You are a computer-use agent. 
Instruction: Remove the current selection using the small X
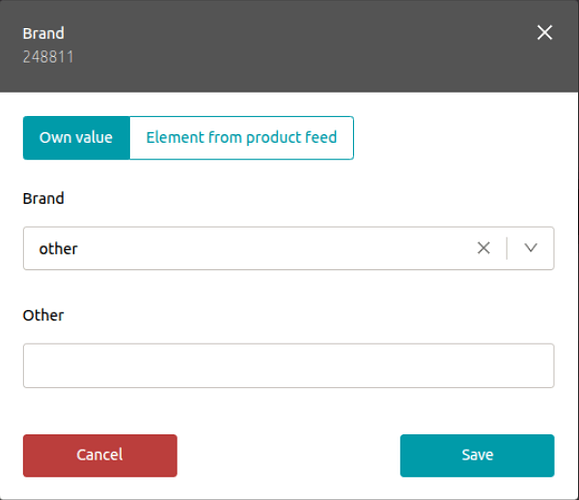tap(483, 248)
